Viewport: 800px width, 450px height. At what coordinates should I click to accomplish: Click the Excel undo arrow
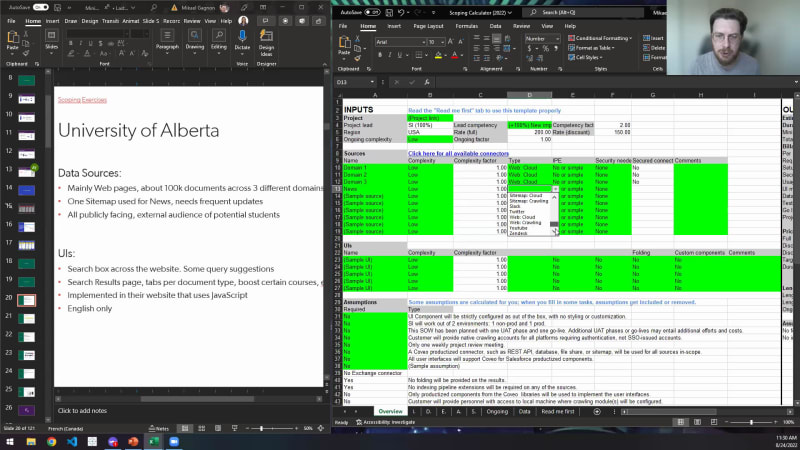pyautogui.click(x=401, y=12)
